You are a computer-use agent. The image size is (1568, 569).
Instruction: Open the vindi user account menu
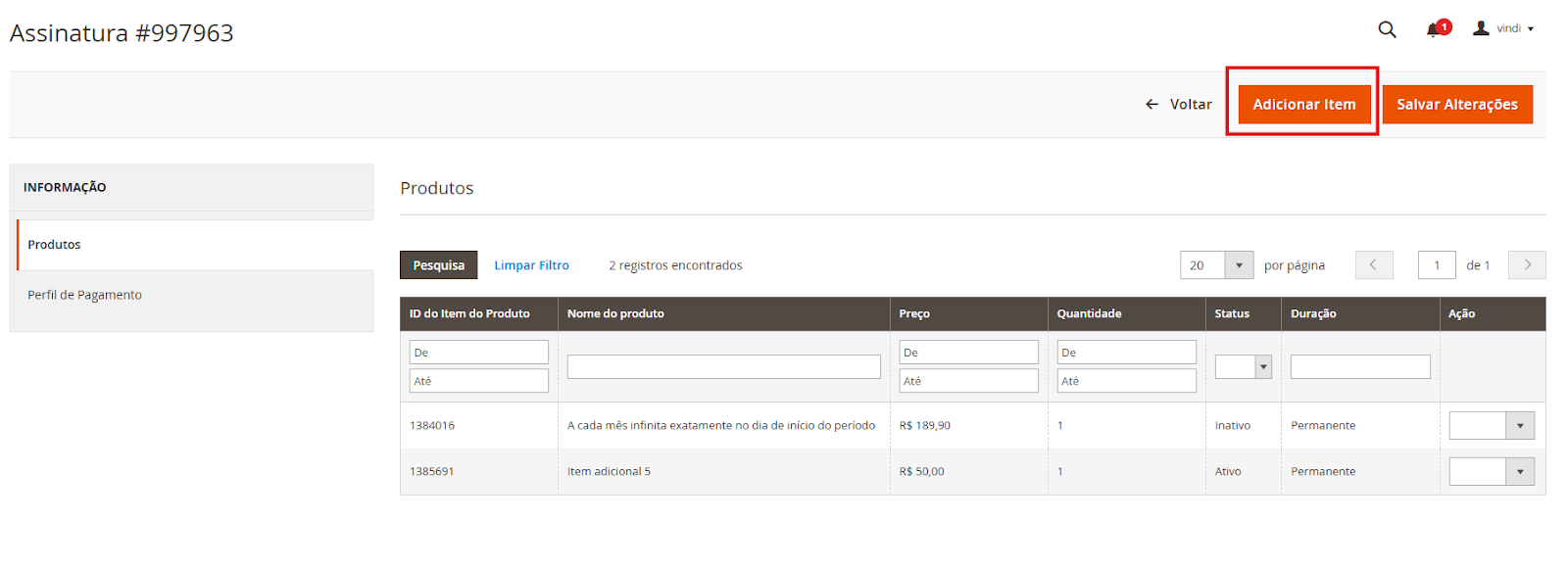1504,28
